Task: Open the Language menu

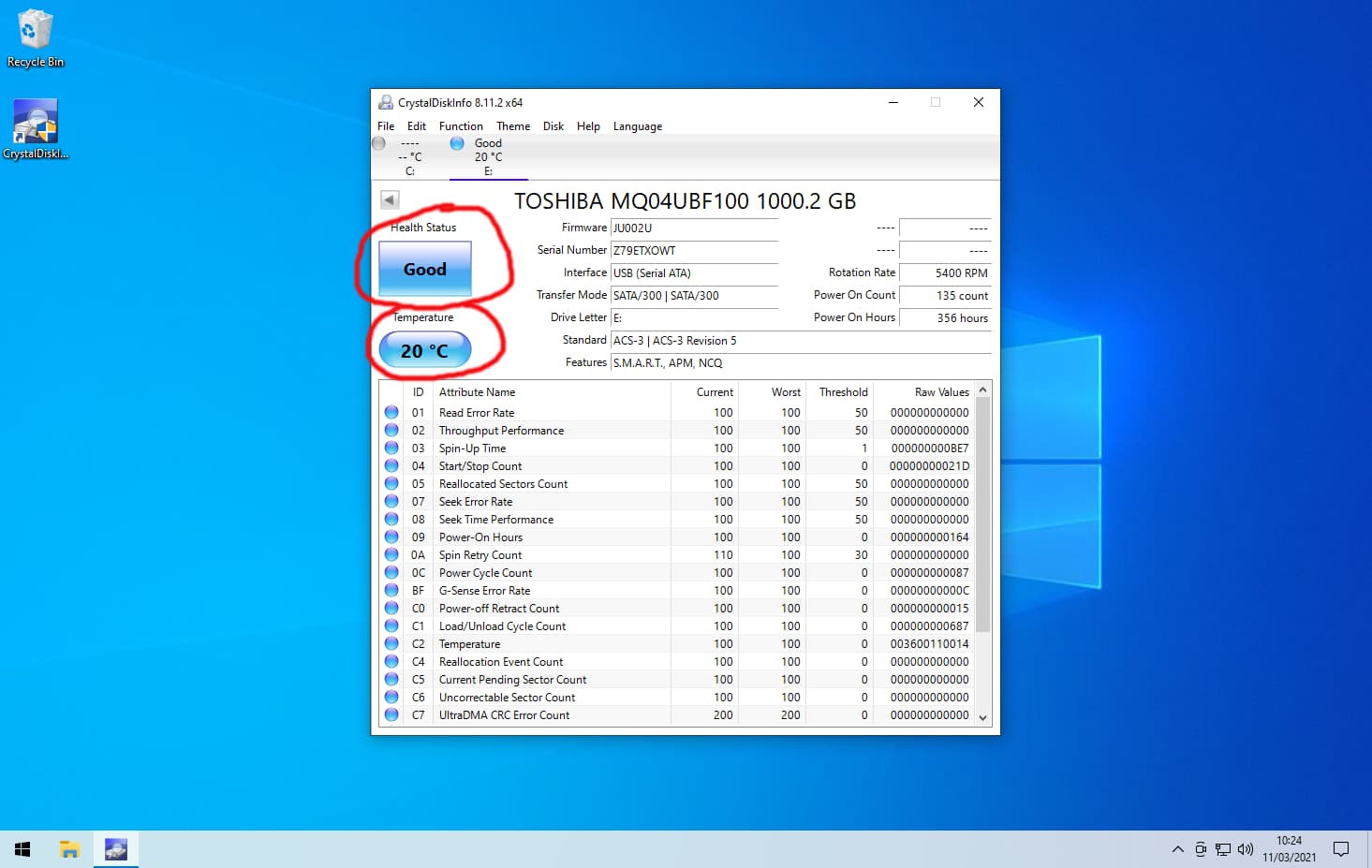Action: pyautogui.click(x=638, y=126)
